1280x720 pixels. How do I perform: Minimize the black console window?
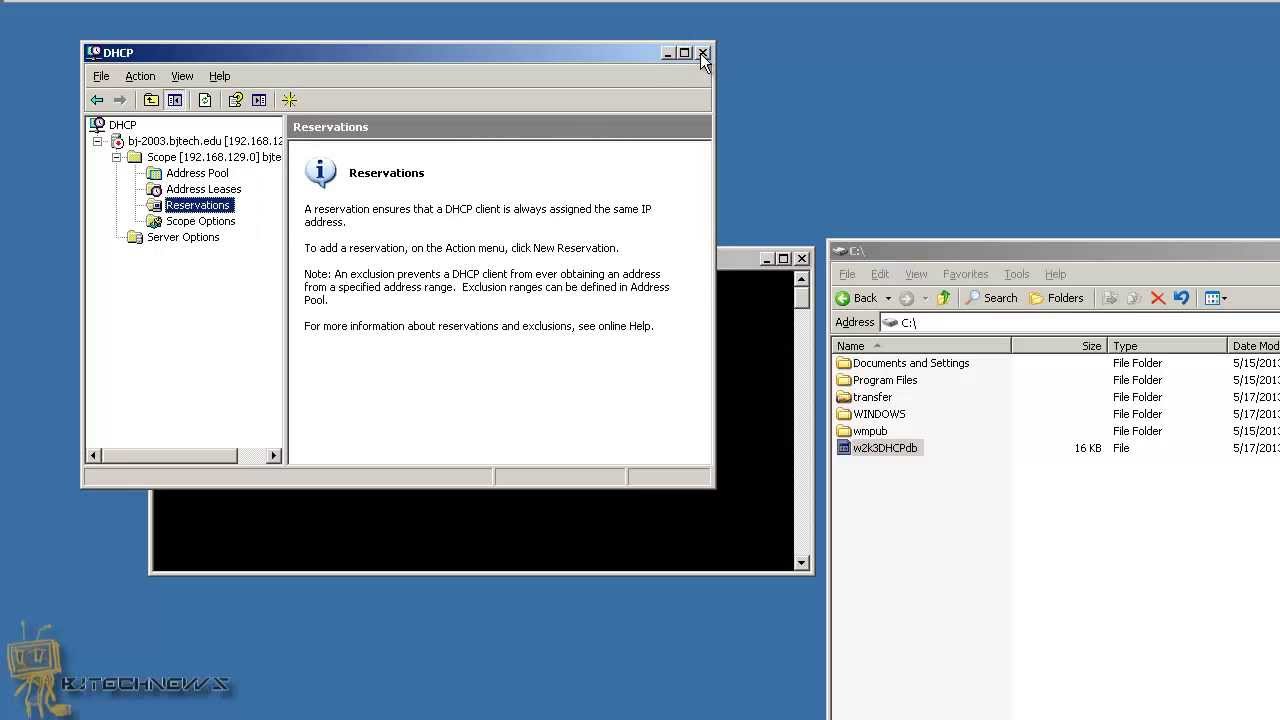[767, 259]
